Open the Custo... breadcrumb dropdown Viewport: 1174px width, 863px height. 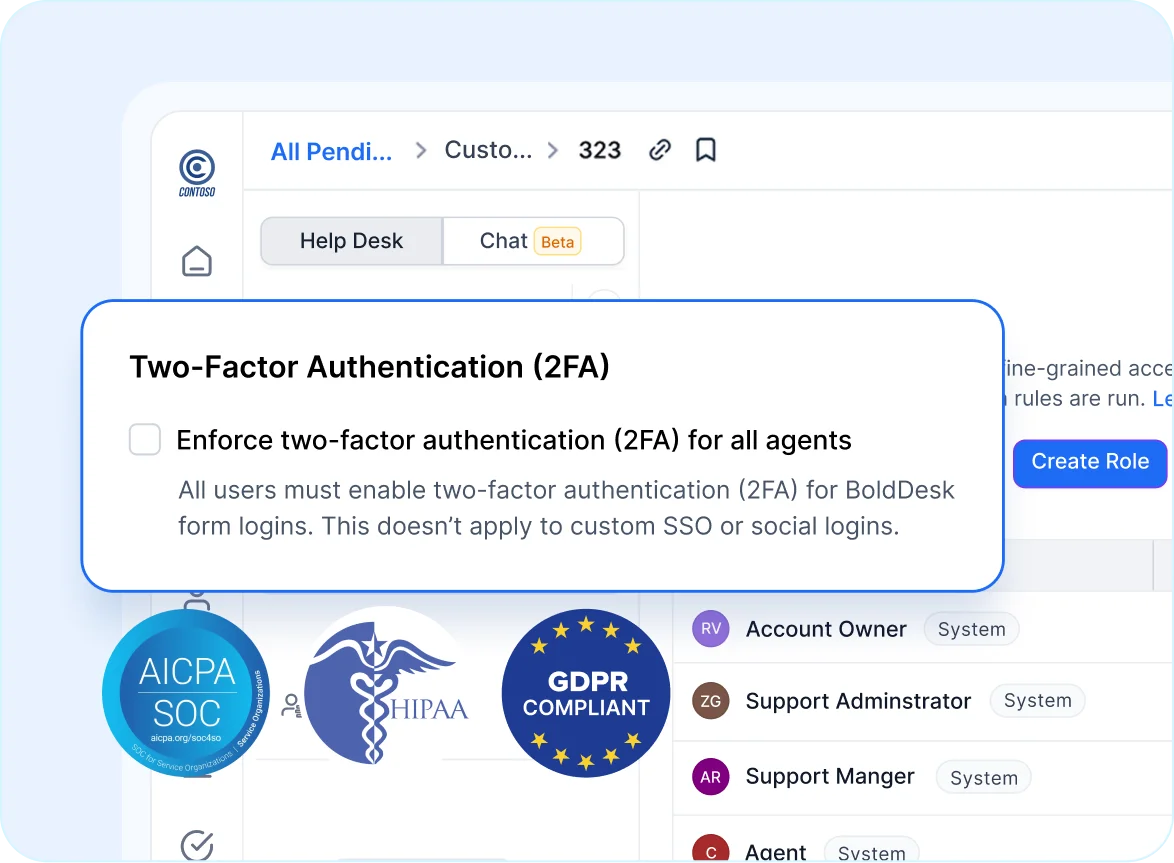click(x=488, y=149)
